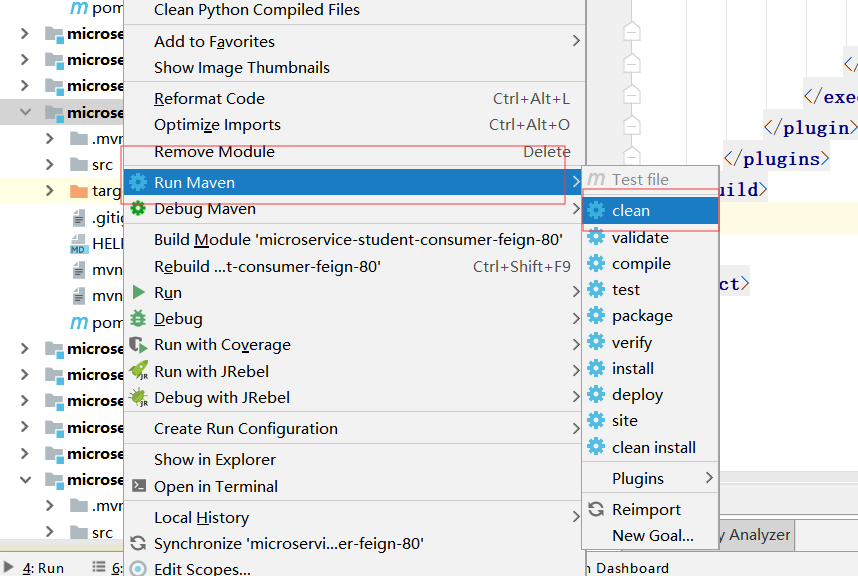
Task: Choose Remove Module menu entry
Action: coord(354,152)
